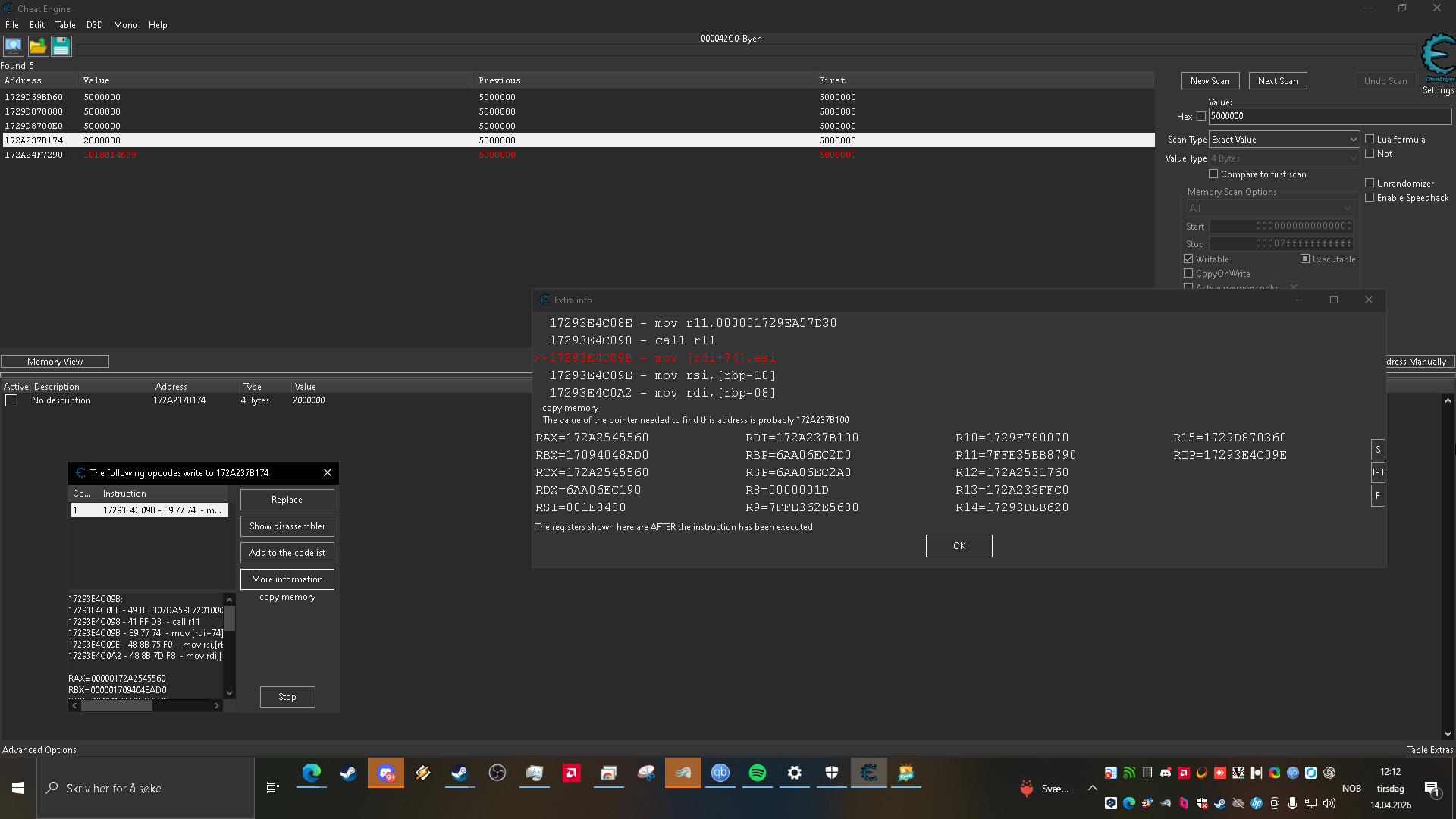
Task: Expand the memory region All dropdown
Action: [1269, 209]
